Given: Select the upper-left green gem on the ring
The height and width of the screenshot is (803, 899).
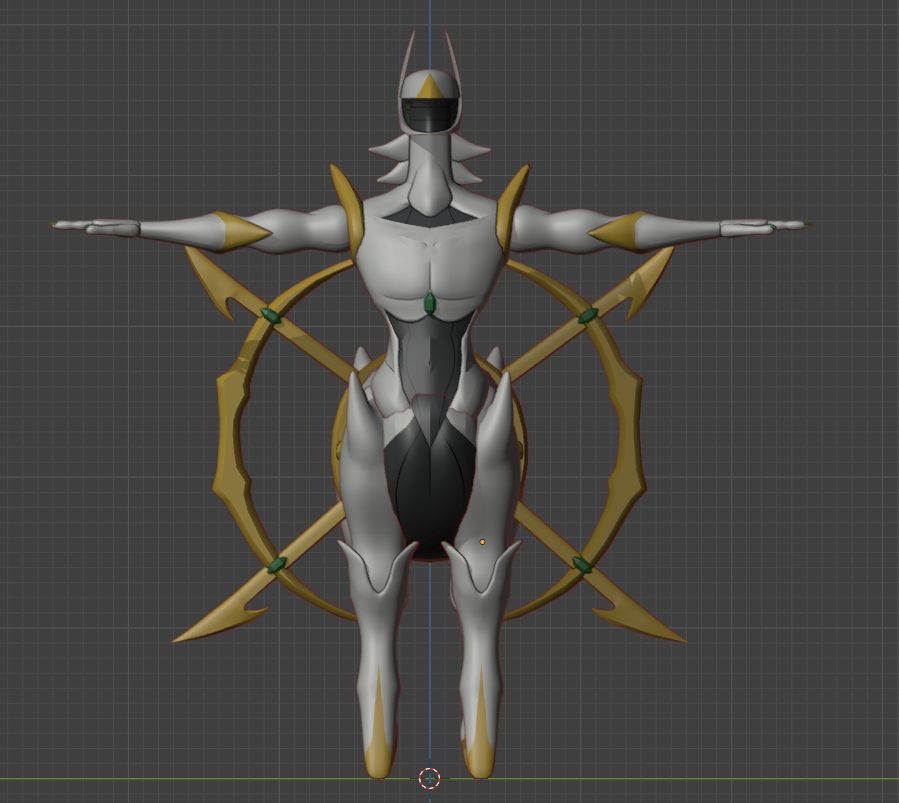Looking at the screenshot, I should click(270, 316).
